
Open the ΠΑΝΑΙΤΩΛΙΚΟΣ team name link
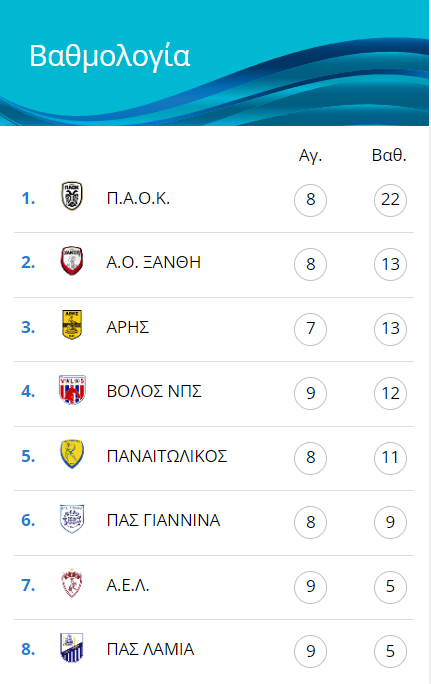167,456
